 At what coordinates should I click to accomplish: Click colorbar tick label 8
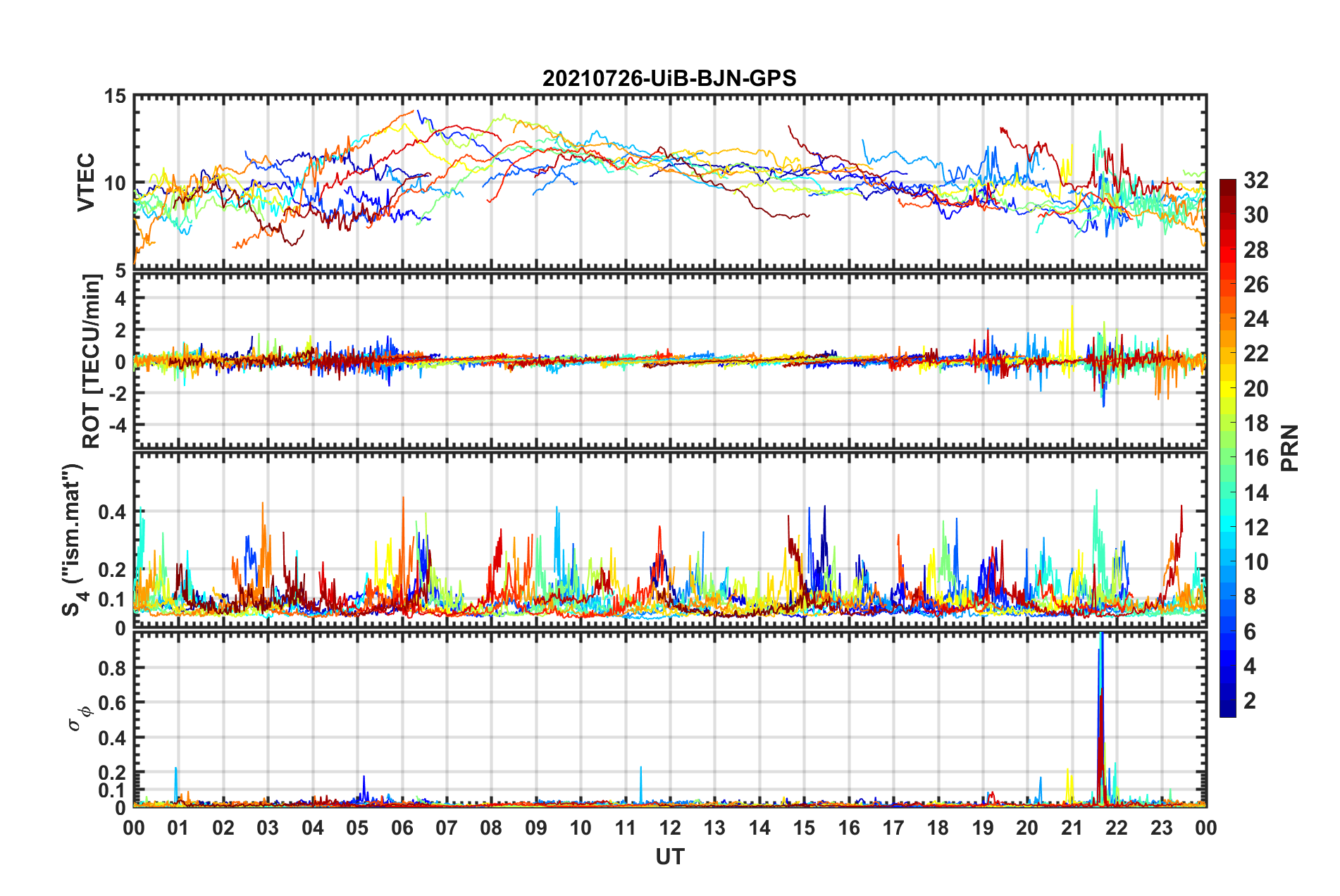click(x=1250, y=597)
